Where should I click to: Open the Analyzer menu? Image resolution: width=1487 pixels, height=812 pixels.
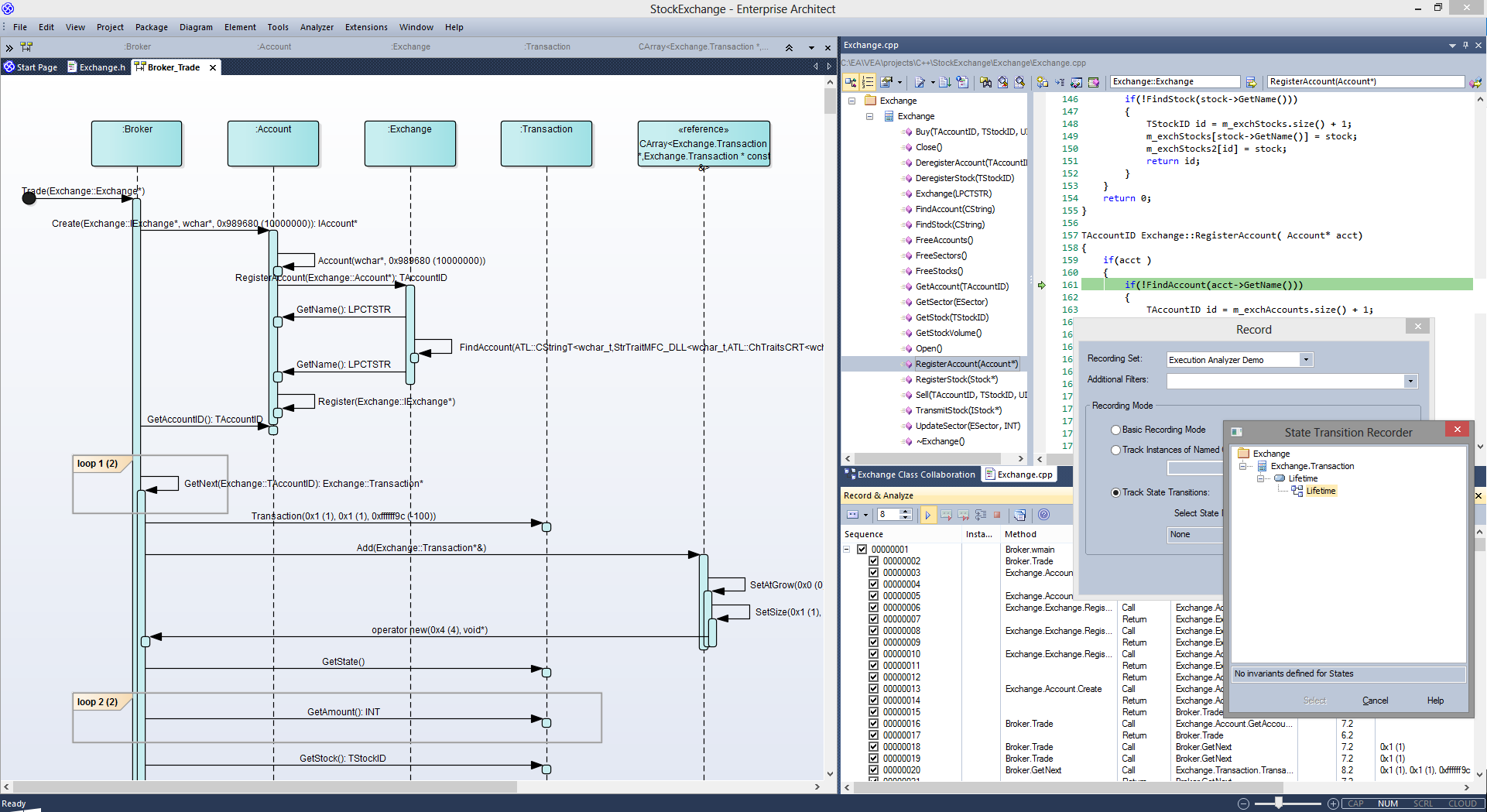click(317, 27)
